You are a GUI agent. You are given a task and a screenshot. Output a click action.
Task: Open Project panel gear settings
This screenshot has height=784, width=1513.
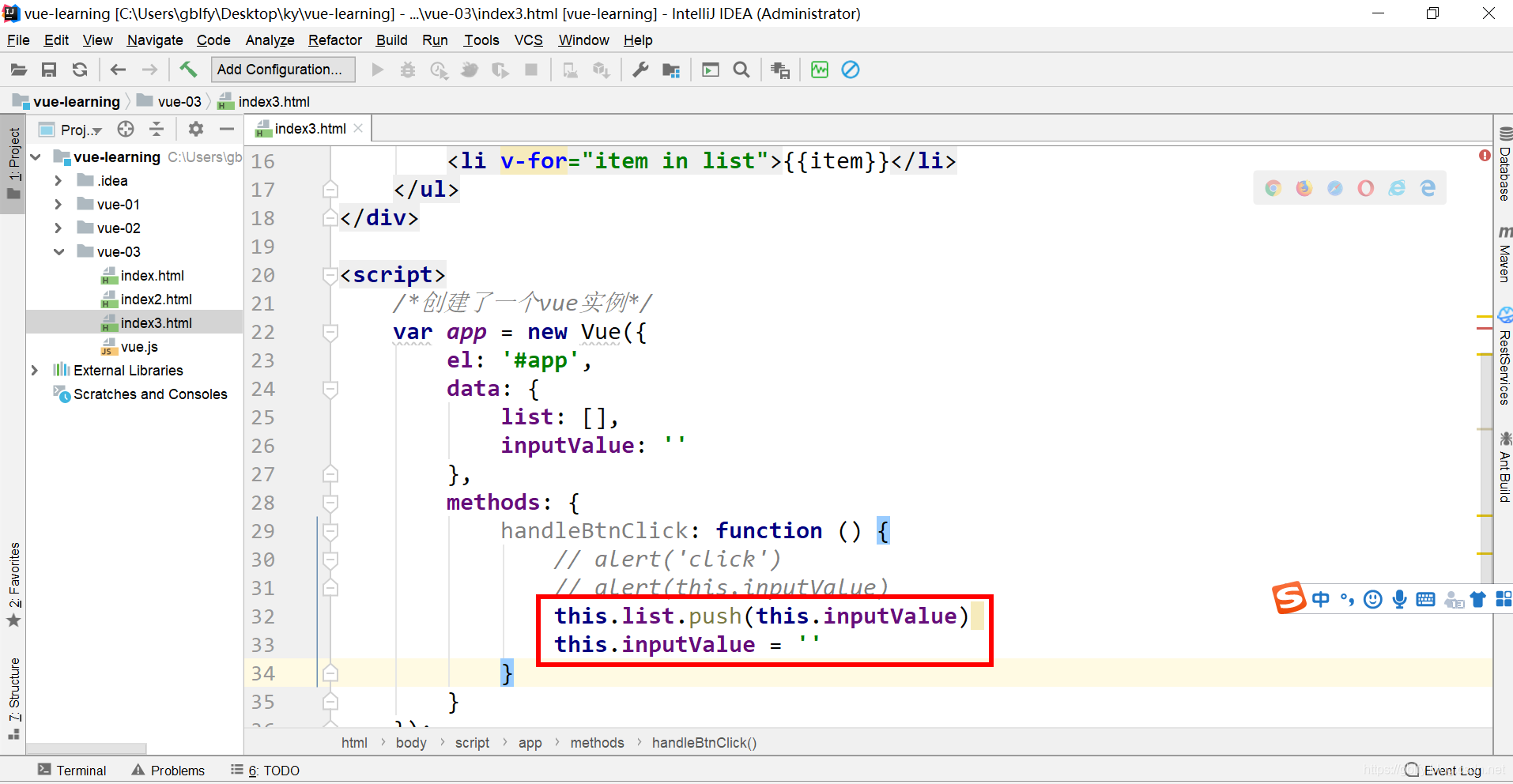pyautogui.click(x=196, y=129)
